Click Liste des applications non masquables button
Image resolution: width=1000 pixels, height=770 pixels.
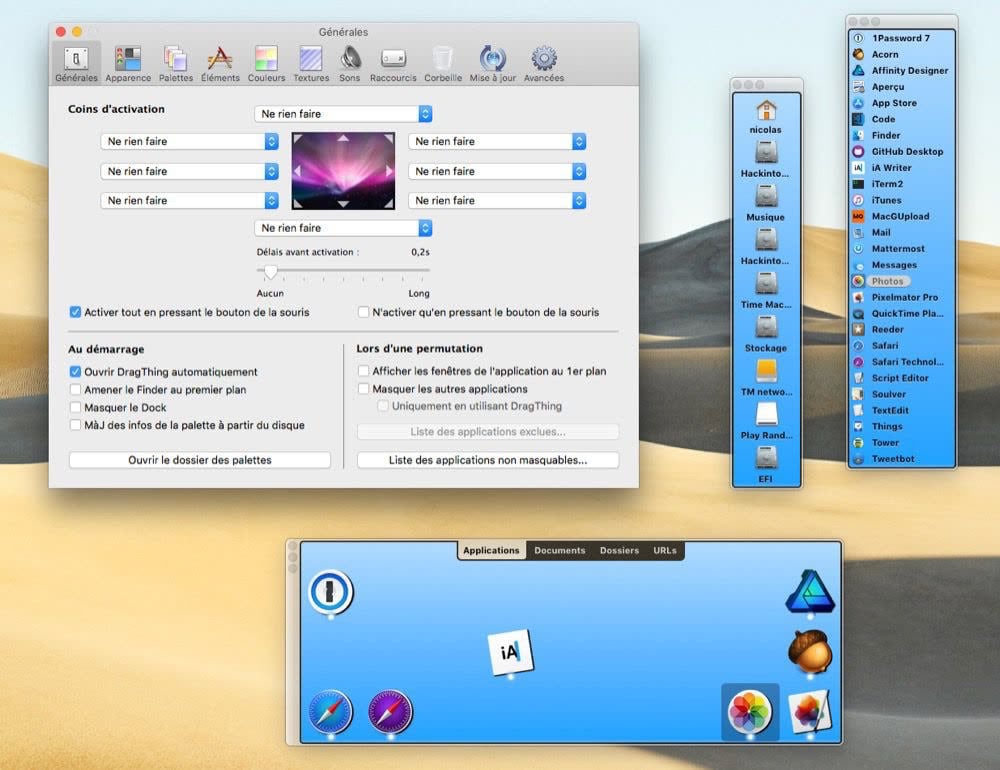(488, 461)
